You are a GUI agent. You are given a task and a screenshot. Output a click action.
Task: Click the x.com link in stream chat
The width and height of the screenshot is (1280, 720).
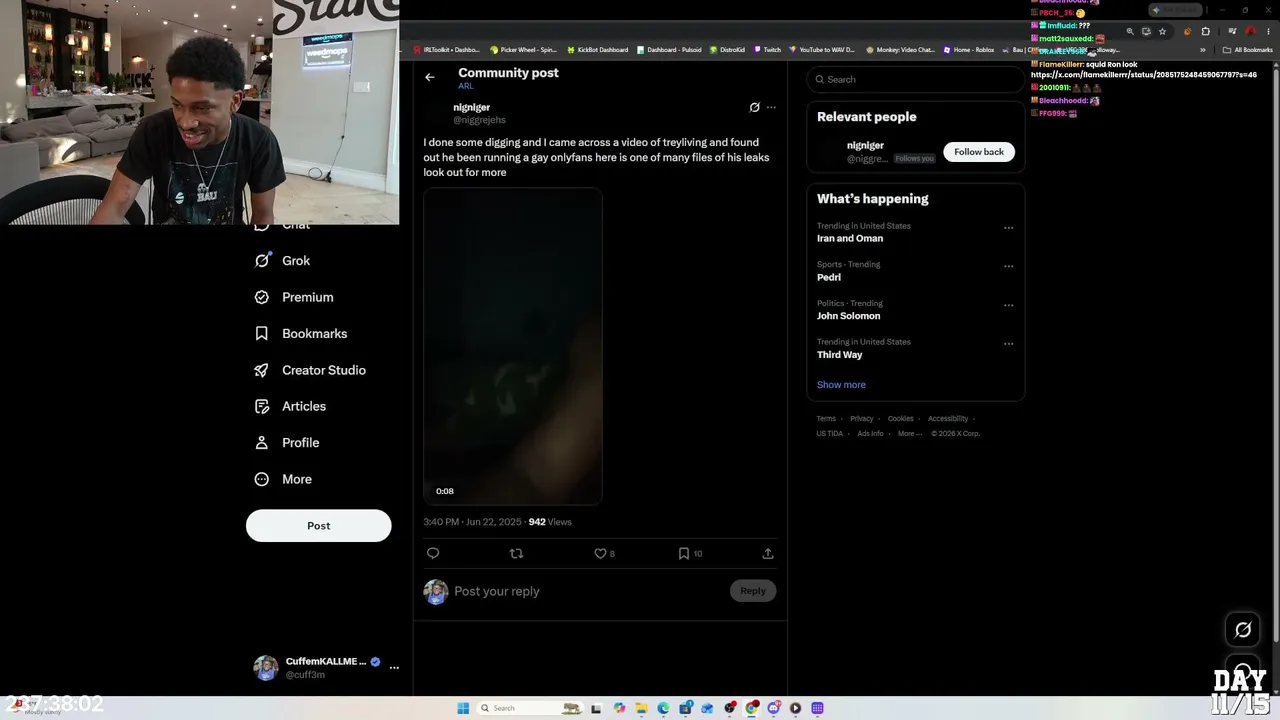(1144, 75)
